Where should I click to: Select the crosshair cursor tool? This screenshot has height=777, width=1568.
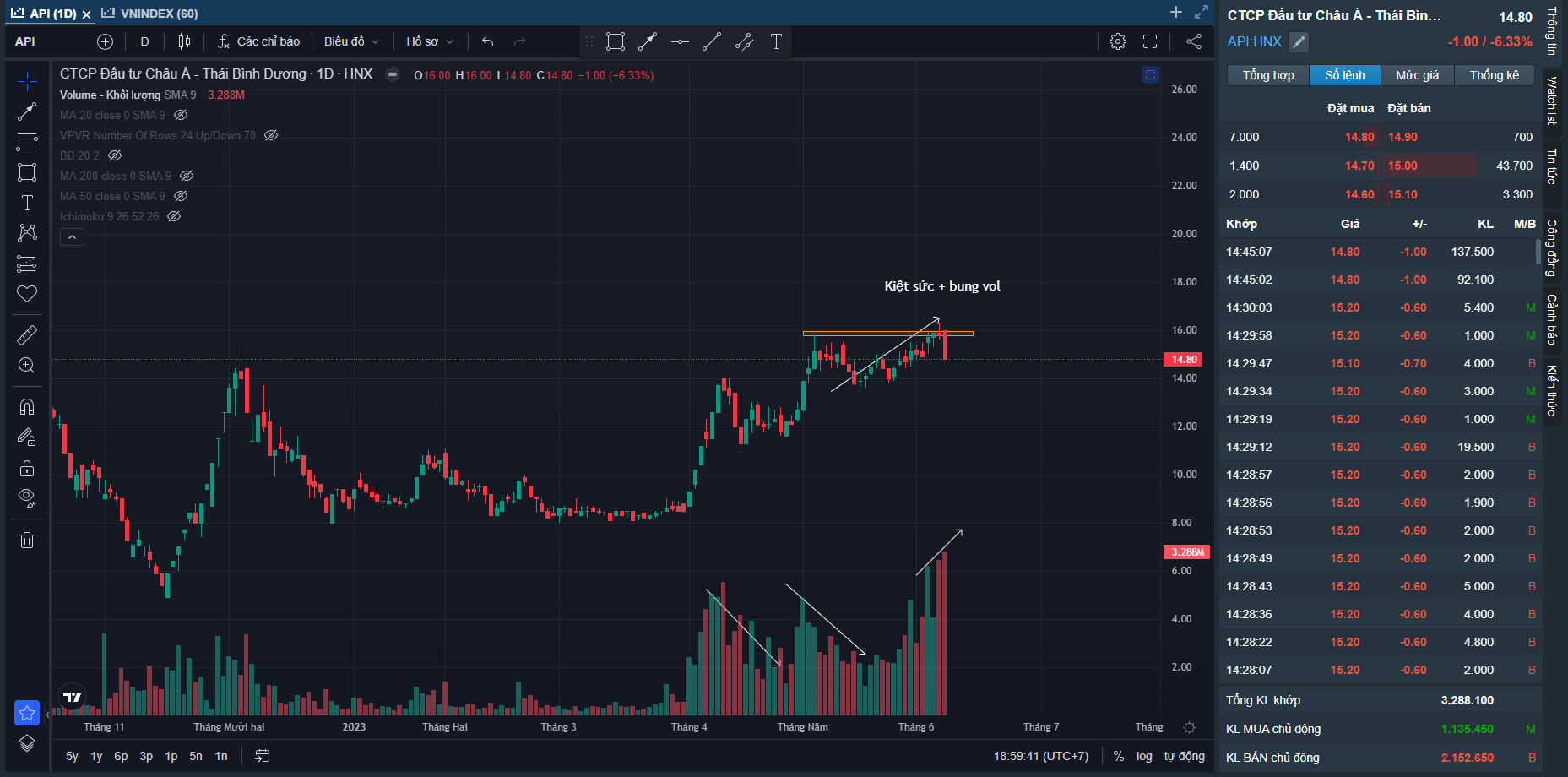(27, 81)
